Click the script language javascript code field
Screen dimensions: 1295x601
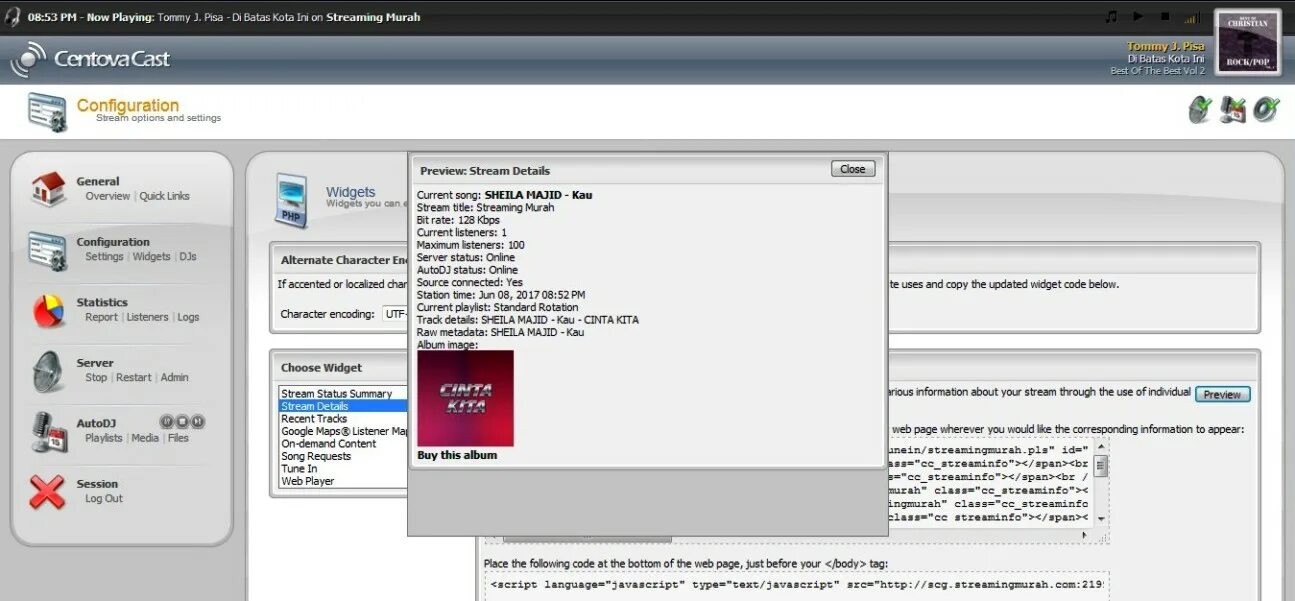coord(797,584)
